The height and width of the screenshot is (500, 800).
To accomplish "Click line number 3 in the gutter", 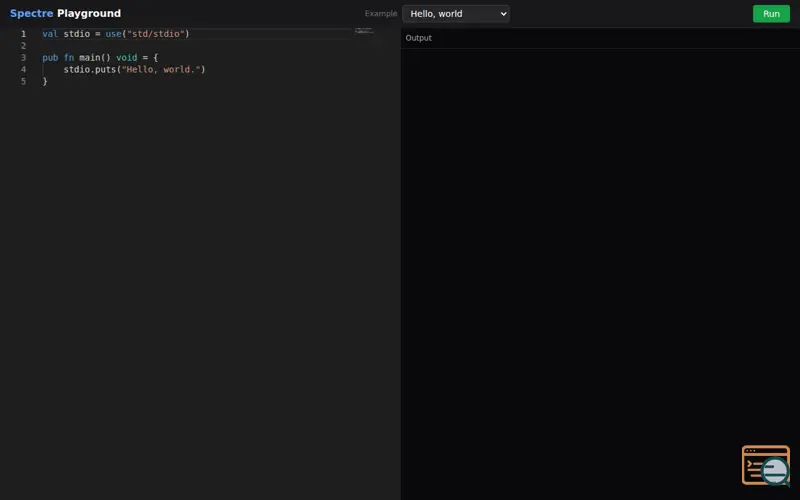I will click(x=23, y=58).
